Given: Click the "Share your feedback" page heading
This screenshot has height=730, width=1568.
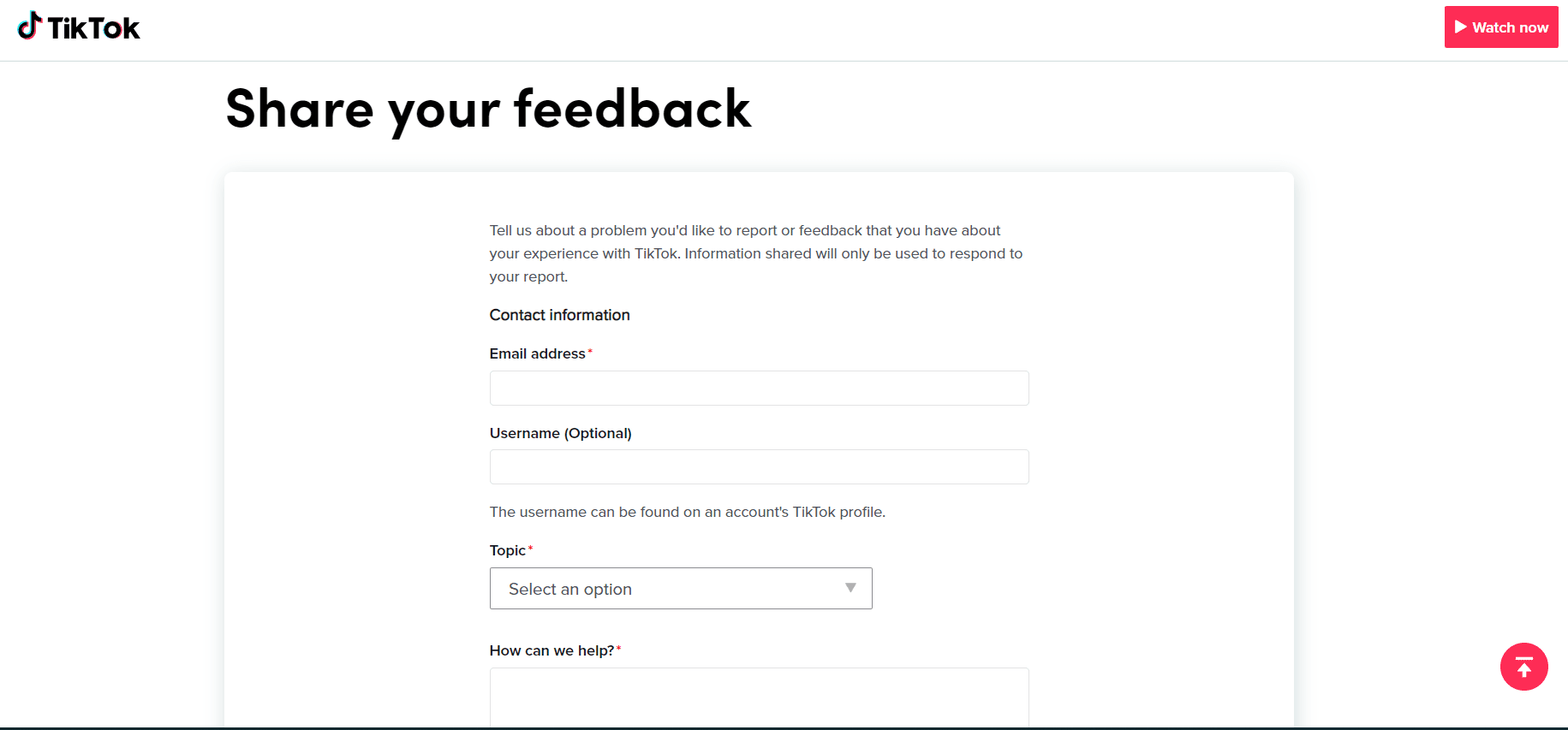Looking at the screenshot, I should pyautogui.click(x=488, y=110).
